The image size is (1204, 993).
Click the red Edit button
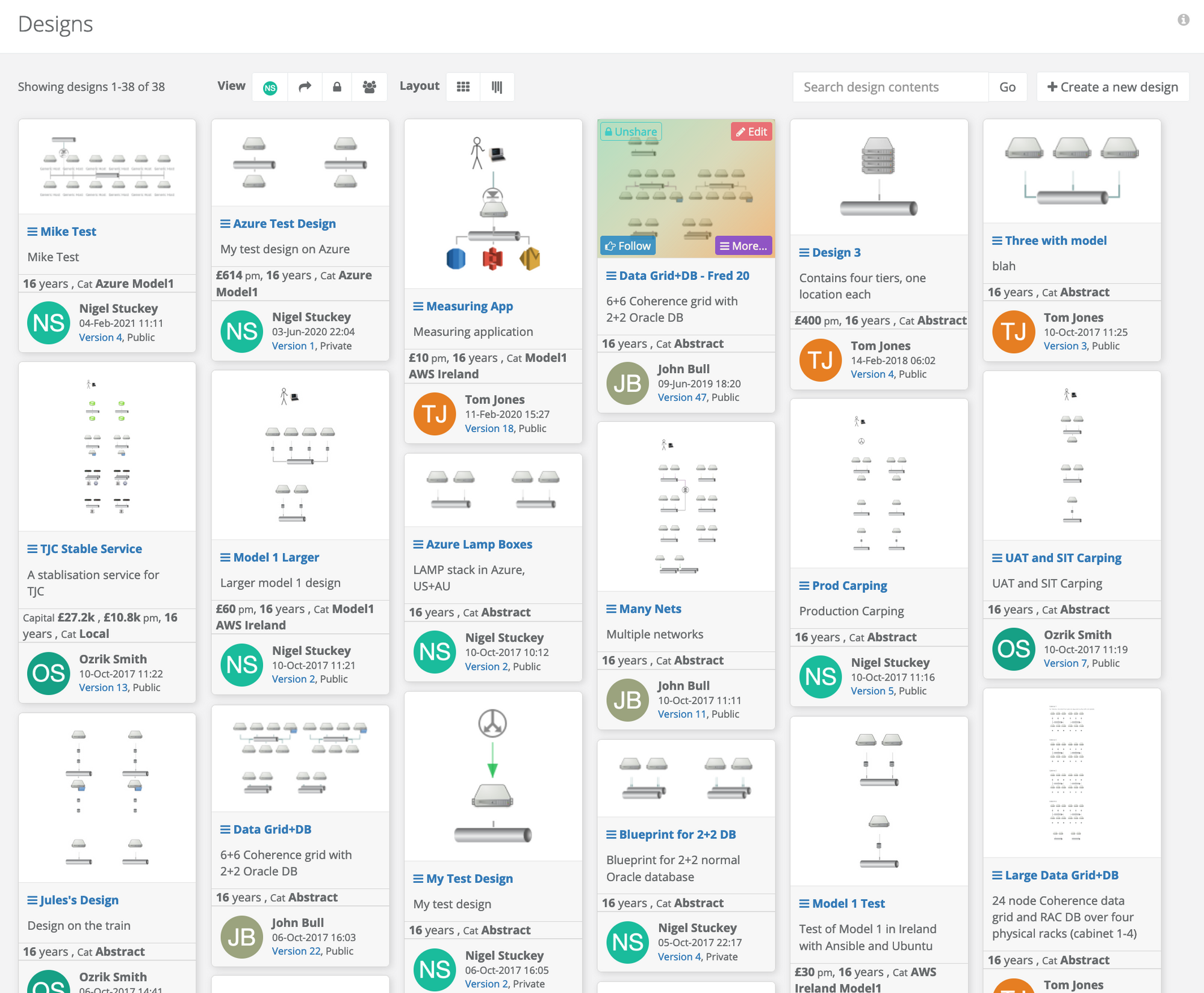pyautogui.click(x=751, y=131)
